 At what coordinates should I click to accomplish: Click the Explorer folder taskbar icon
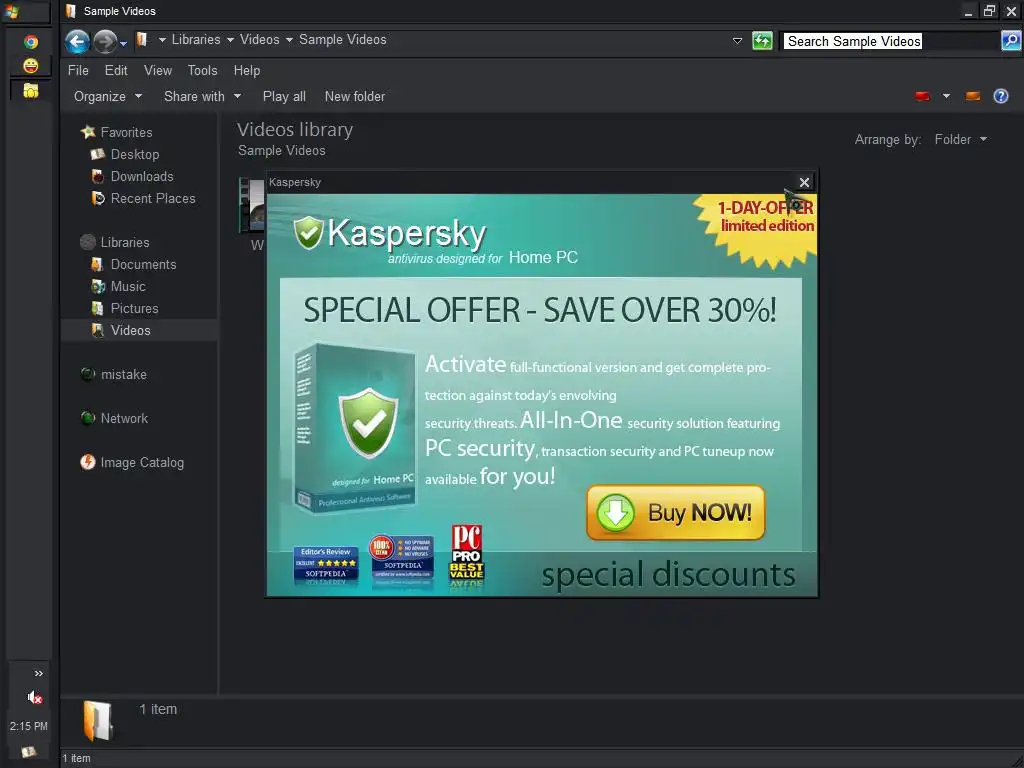tap(31, 91)
